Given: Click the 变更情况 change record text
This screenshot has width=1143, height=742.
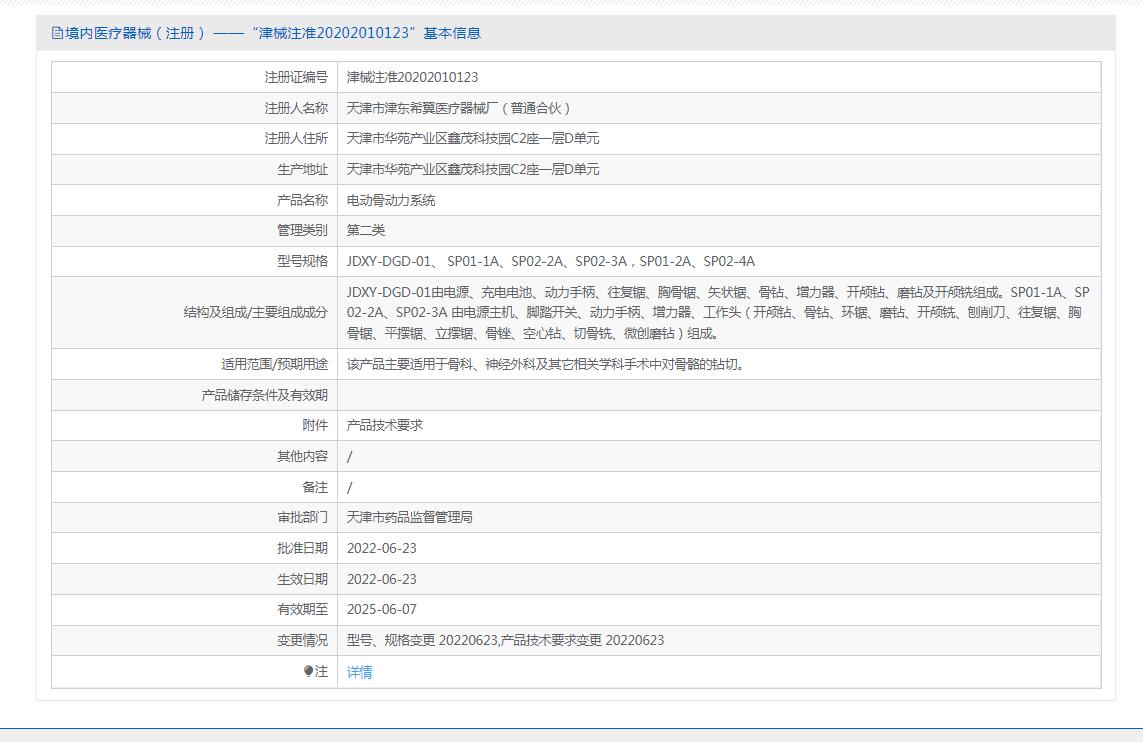Looking at the screenshot, I should point(505,640).
